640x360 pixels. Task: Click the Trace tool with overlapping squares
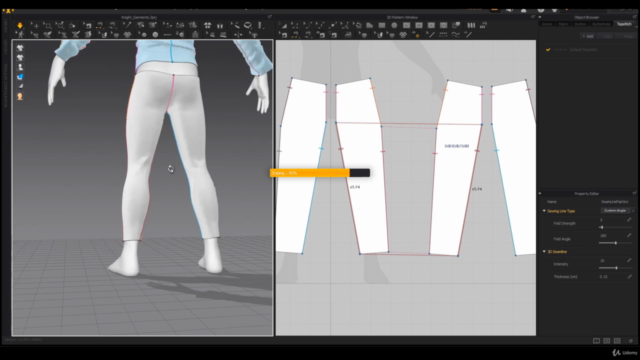pos(456,25)
